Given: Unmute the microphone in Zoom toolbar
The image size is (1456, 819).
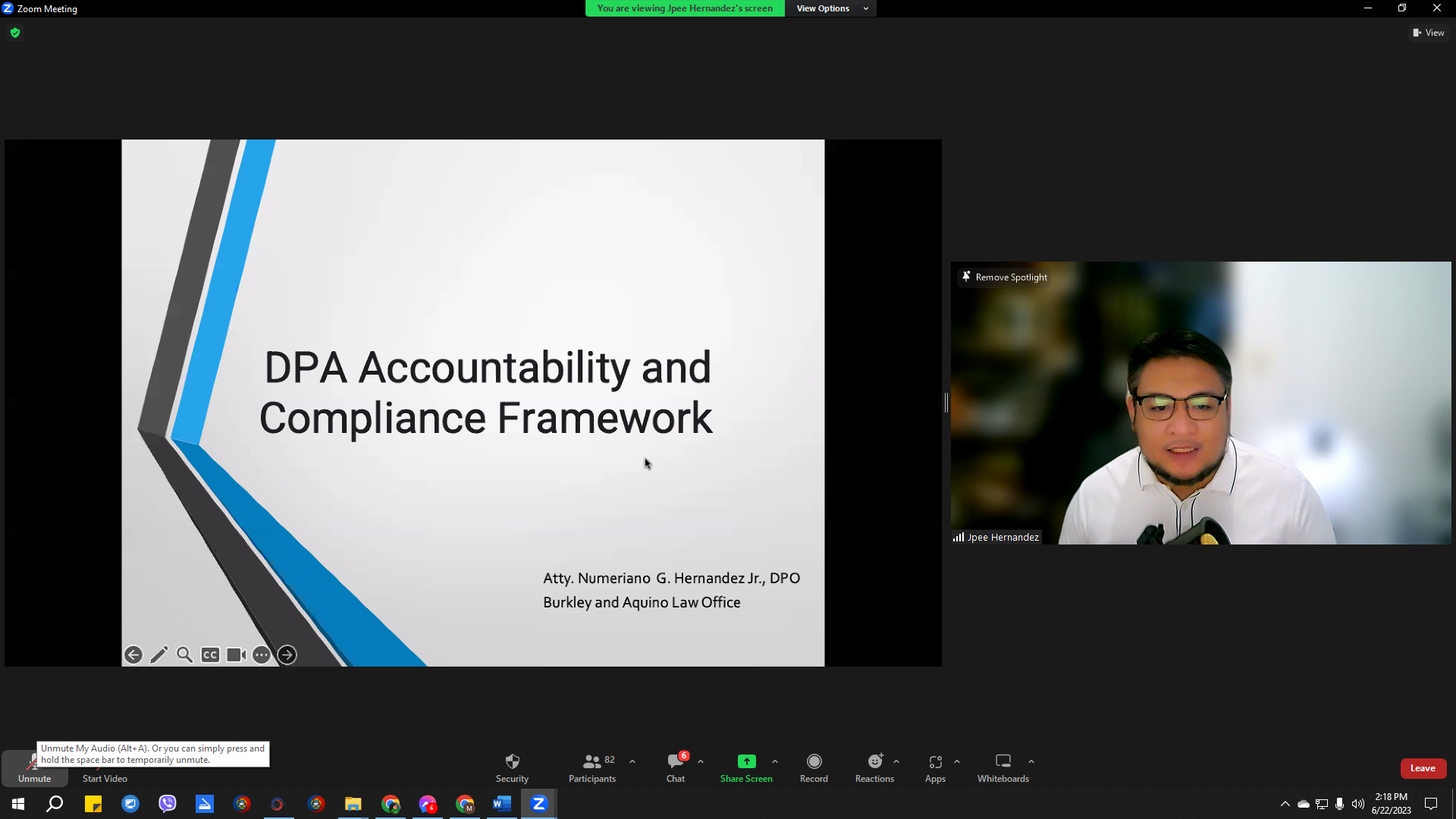Looking at the screenshot, I should coord(34,769).
